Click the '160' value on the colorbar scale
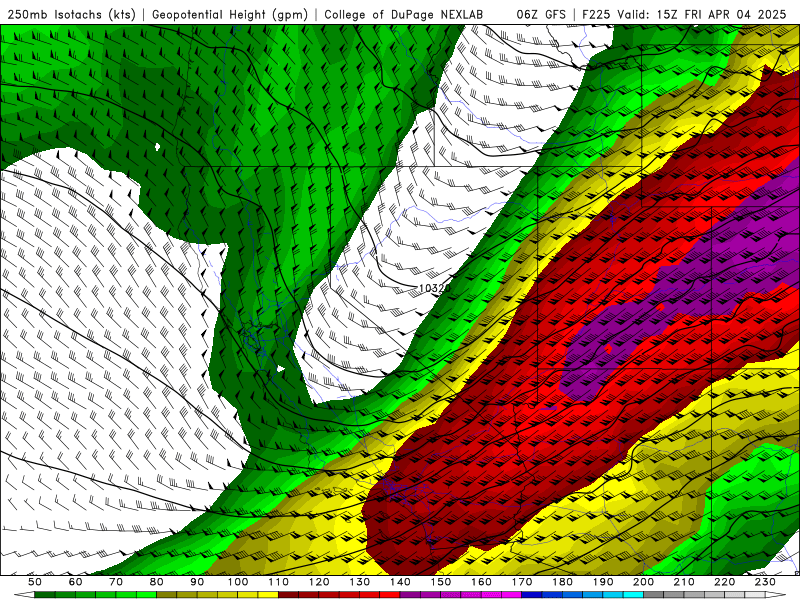The height and width of the screenshot is (600, 800). click(481, 582)
